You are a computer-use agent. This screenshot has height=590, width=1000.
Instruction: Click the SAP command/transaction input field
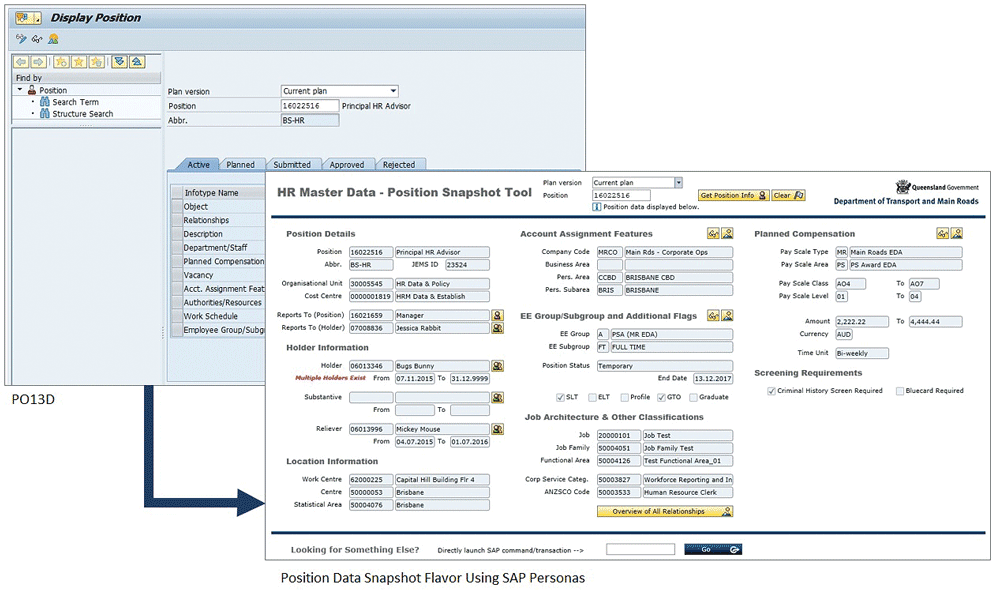(640, 549)
